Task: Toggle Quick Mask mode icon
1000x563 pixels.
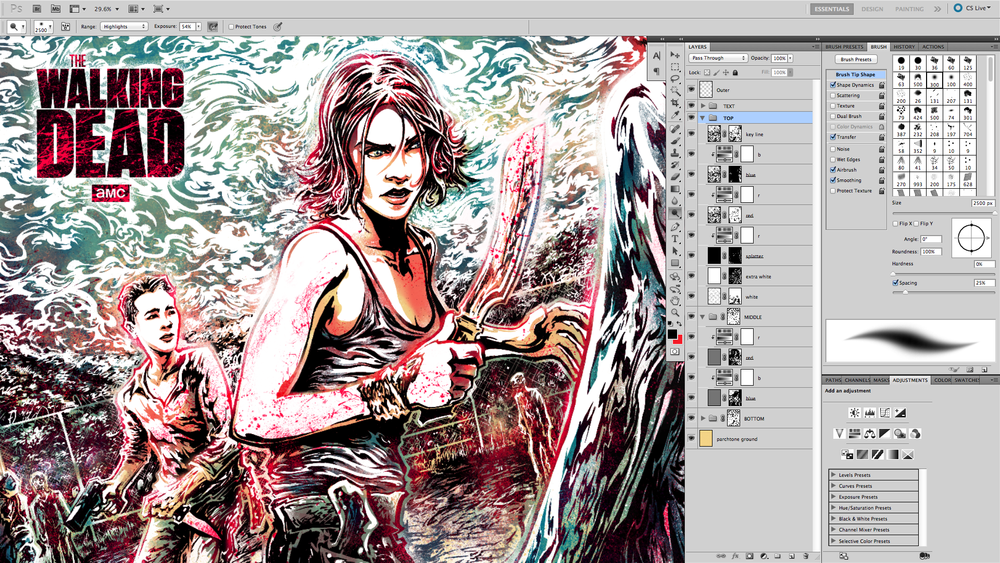Action: [675, 351]
